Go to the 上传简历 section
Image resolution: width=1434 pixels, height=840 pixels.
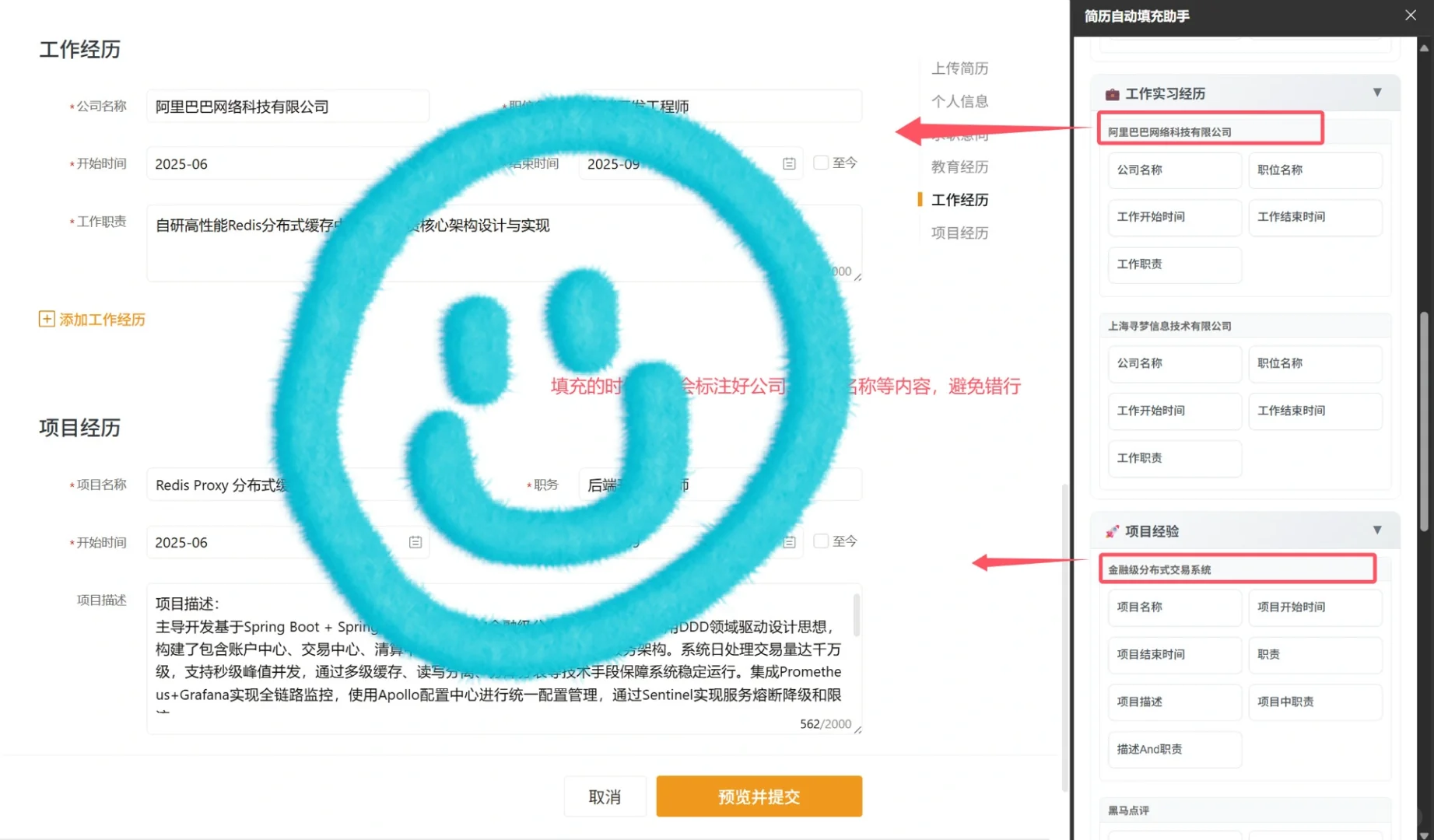[961, 68]
